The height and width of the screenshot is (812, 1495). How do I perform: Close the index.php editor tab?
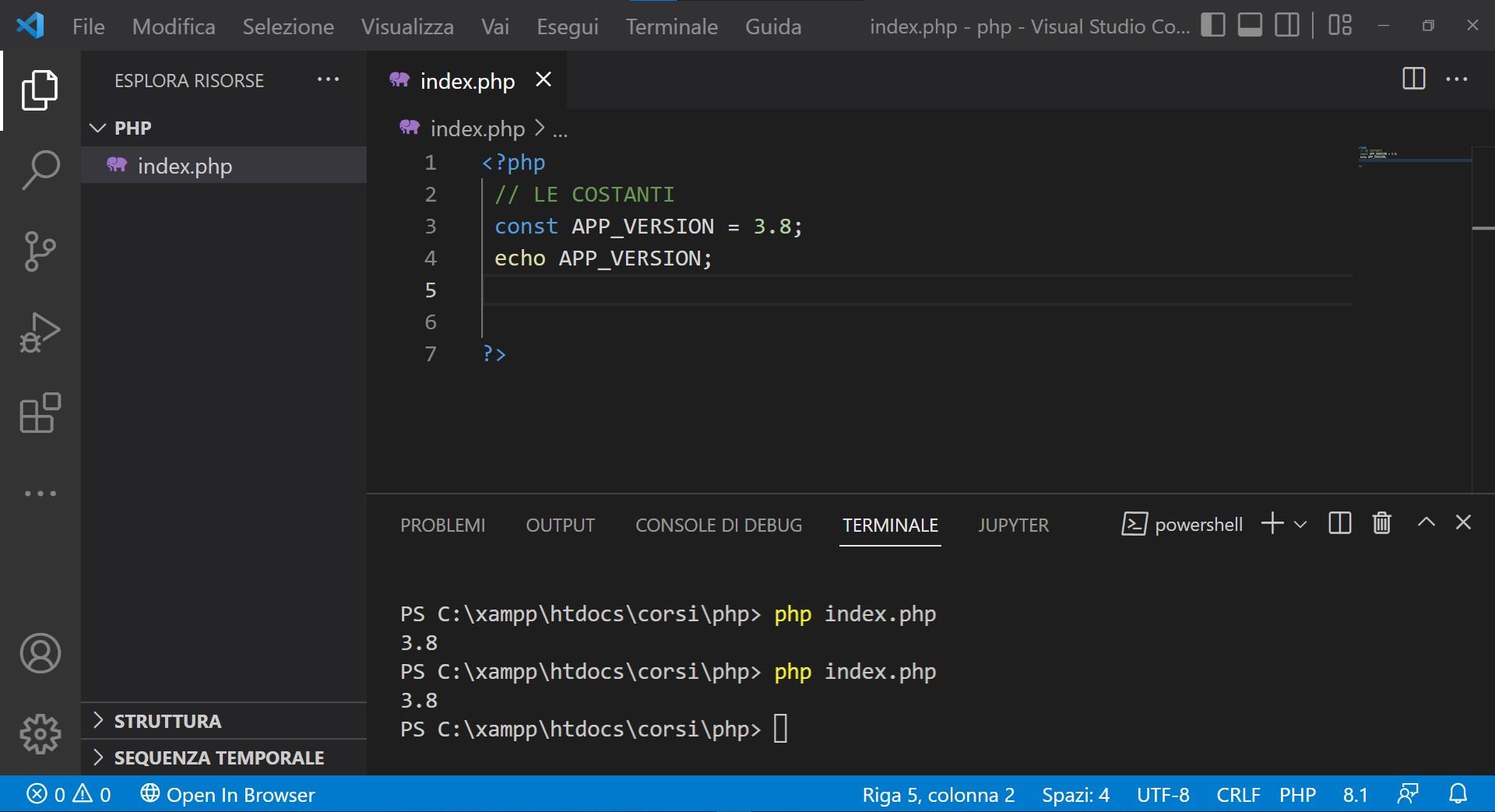pos(543,79)
